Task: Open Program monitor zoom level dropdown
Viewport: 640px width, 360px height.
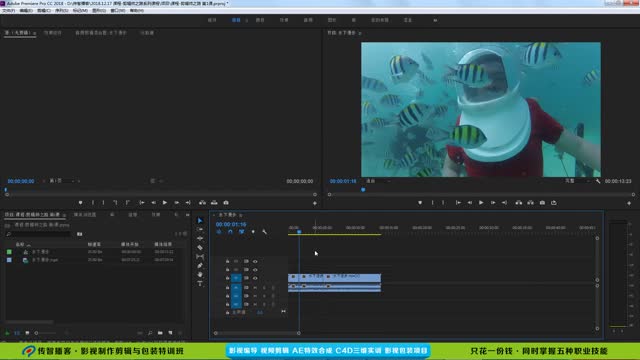Action: 378,181
